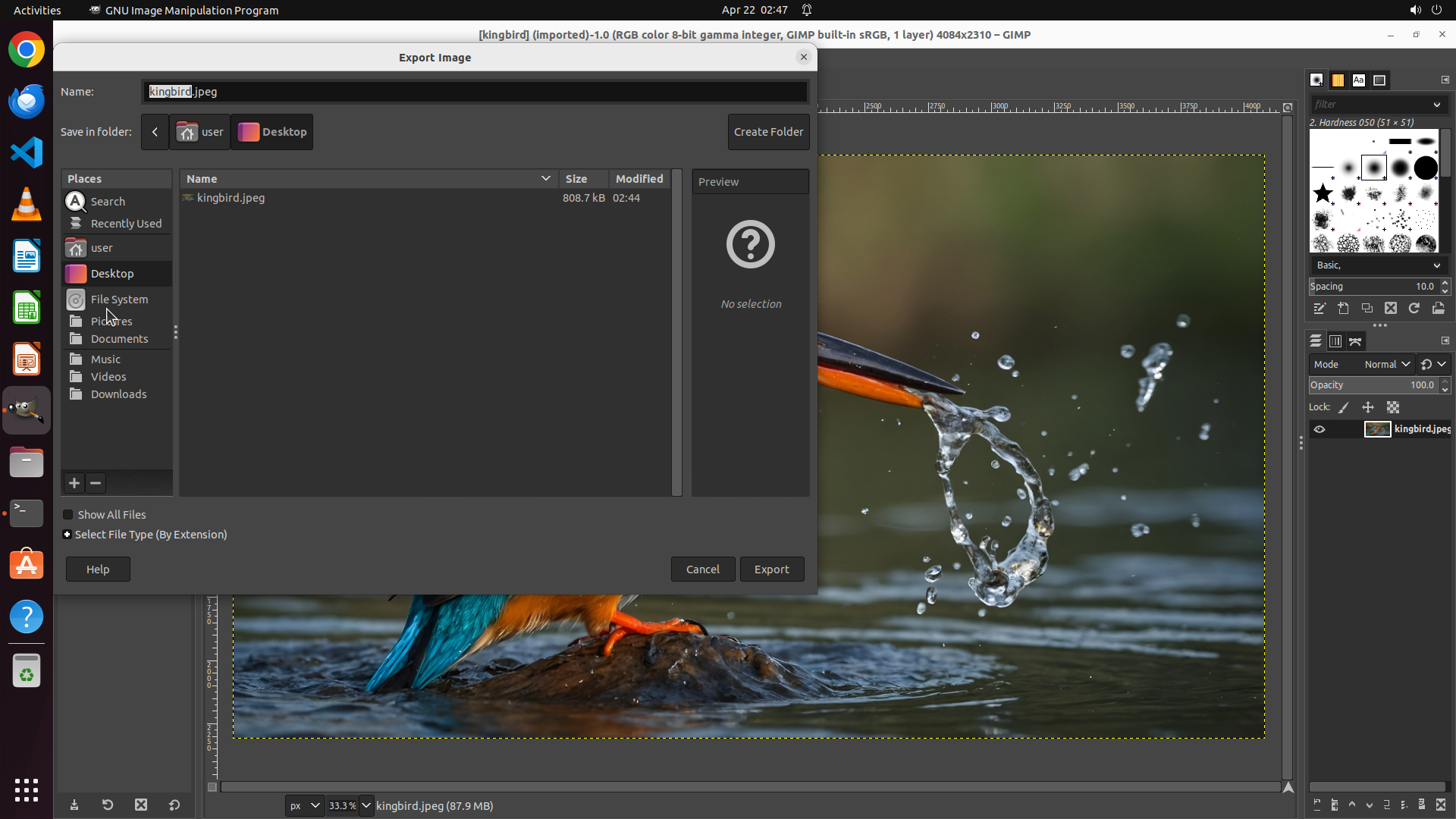Click the delete brush icon
This screenshot has height=819, width=1456.
click(x=1390, y=309)
